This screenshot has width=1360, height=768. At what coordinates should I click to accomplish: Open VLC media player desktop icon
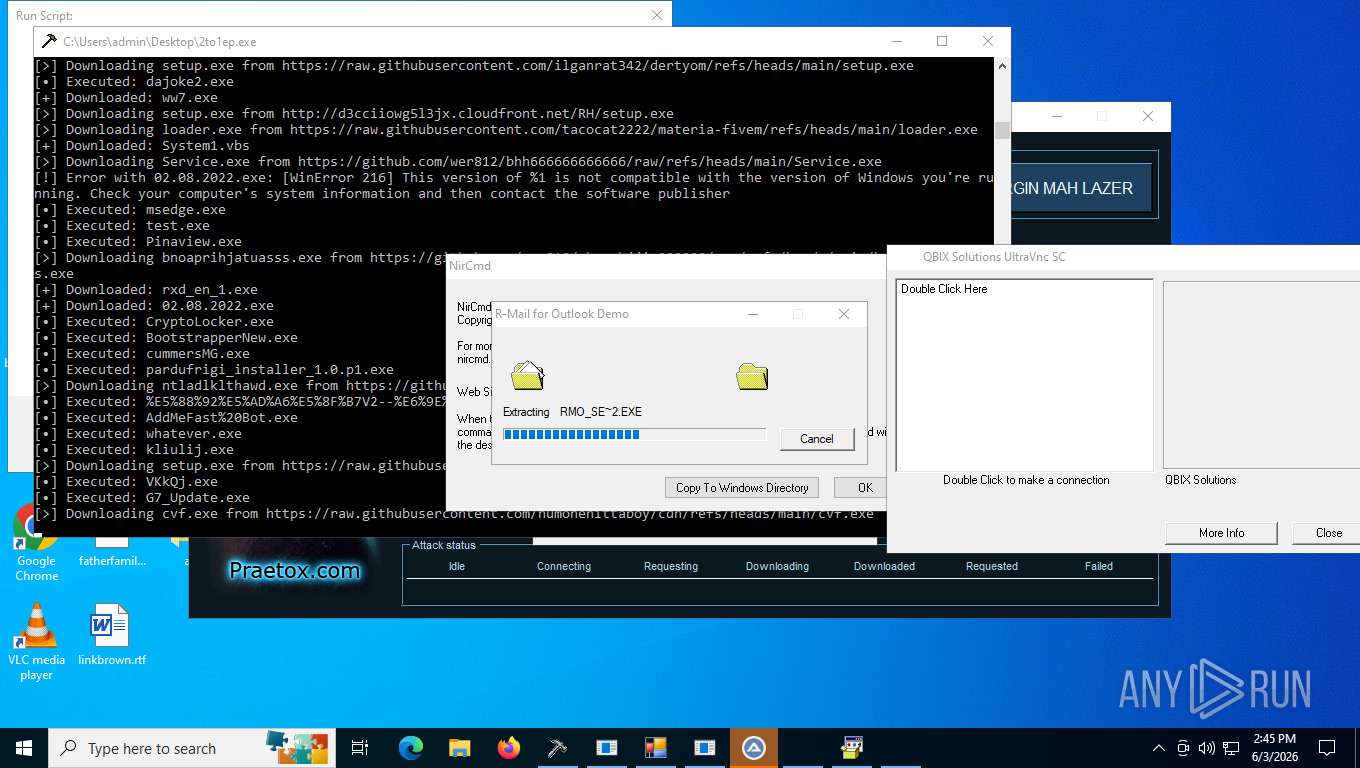(36, 642)
